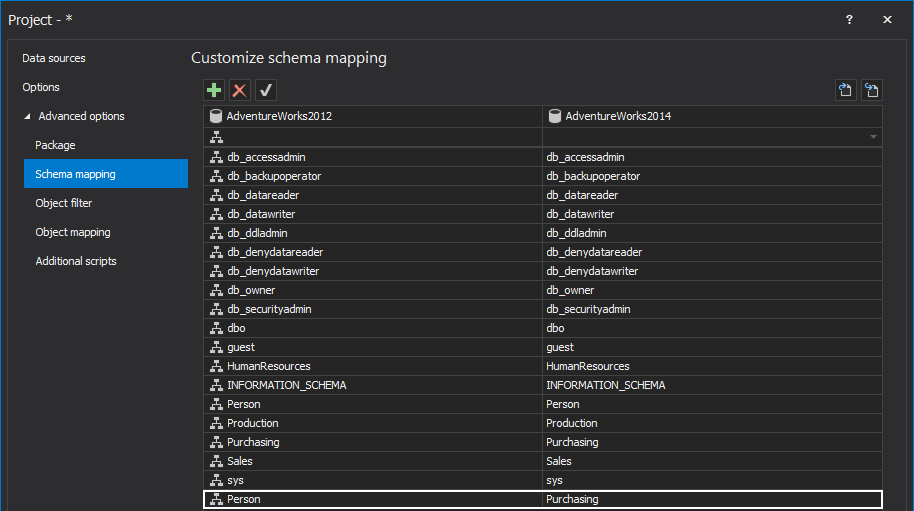
Task: Select the target dbo cell
Action: (712, 328)
